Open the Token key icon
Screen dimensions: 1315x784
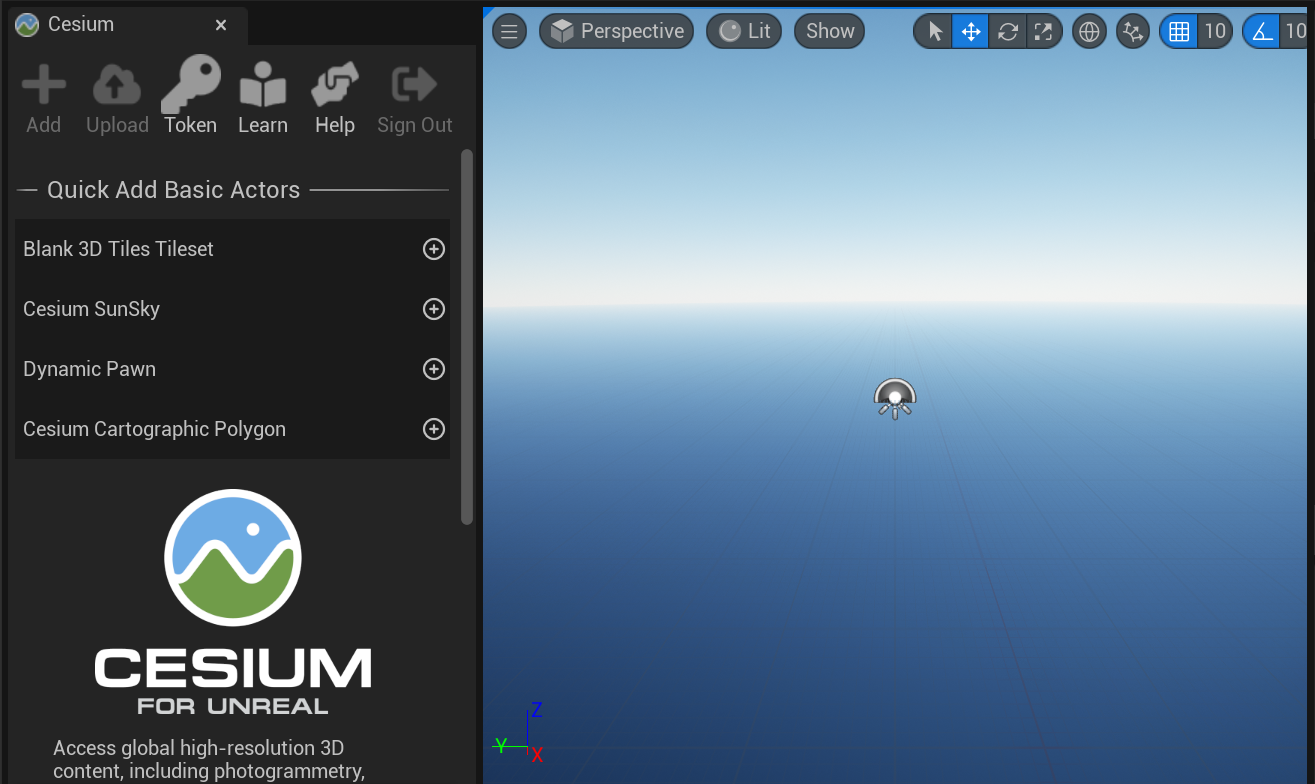click(190, 84)
